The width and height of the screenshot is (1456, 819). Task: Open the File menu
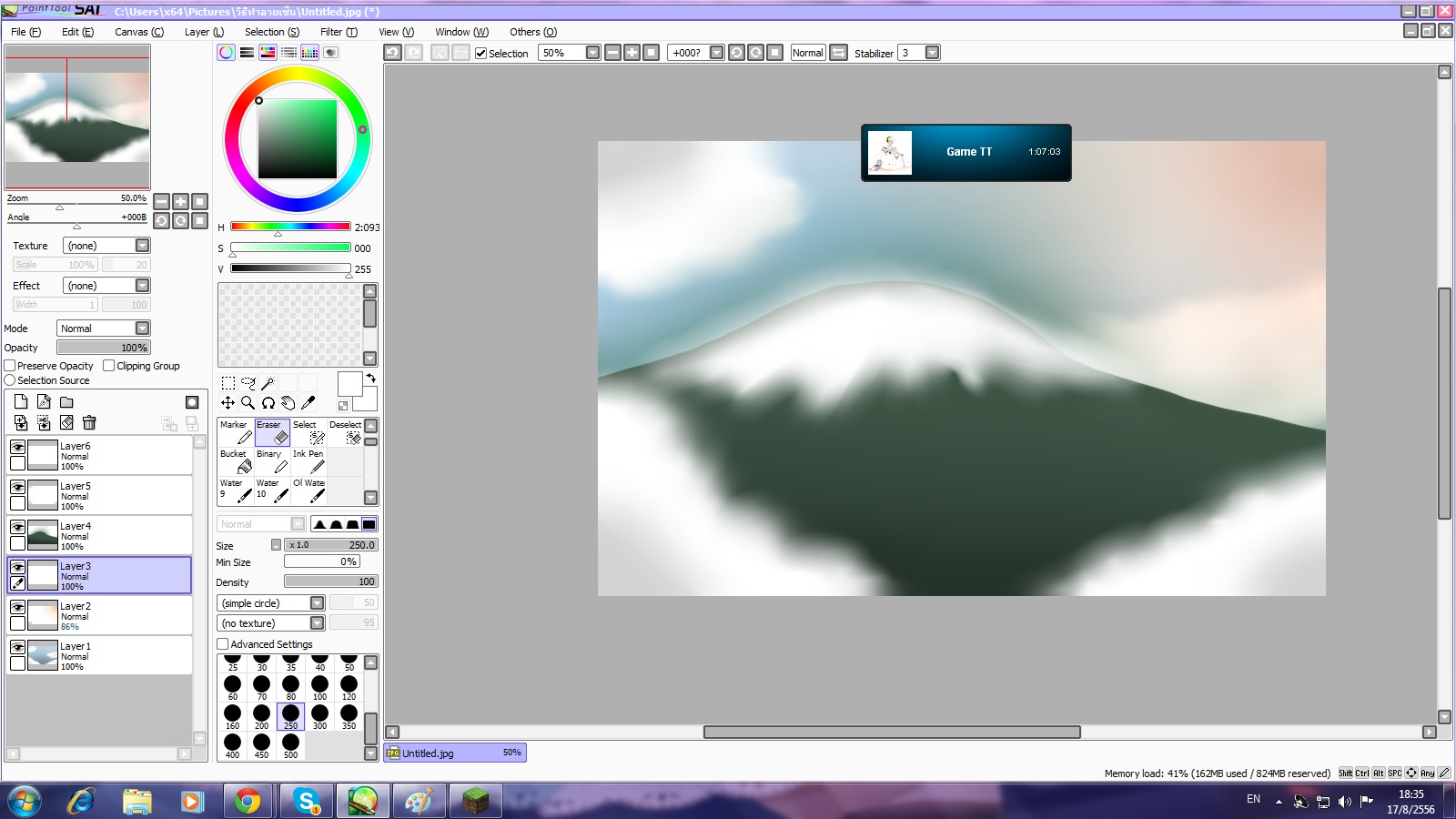tap(25, 32)
